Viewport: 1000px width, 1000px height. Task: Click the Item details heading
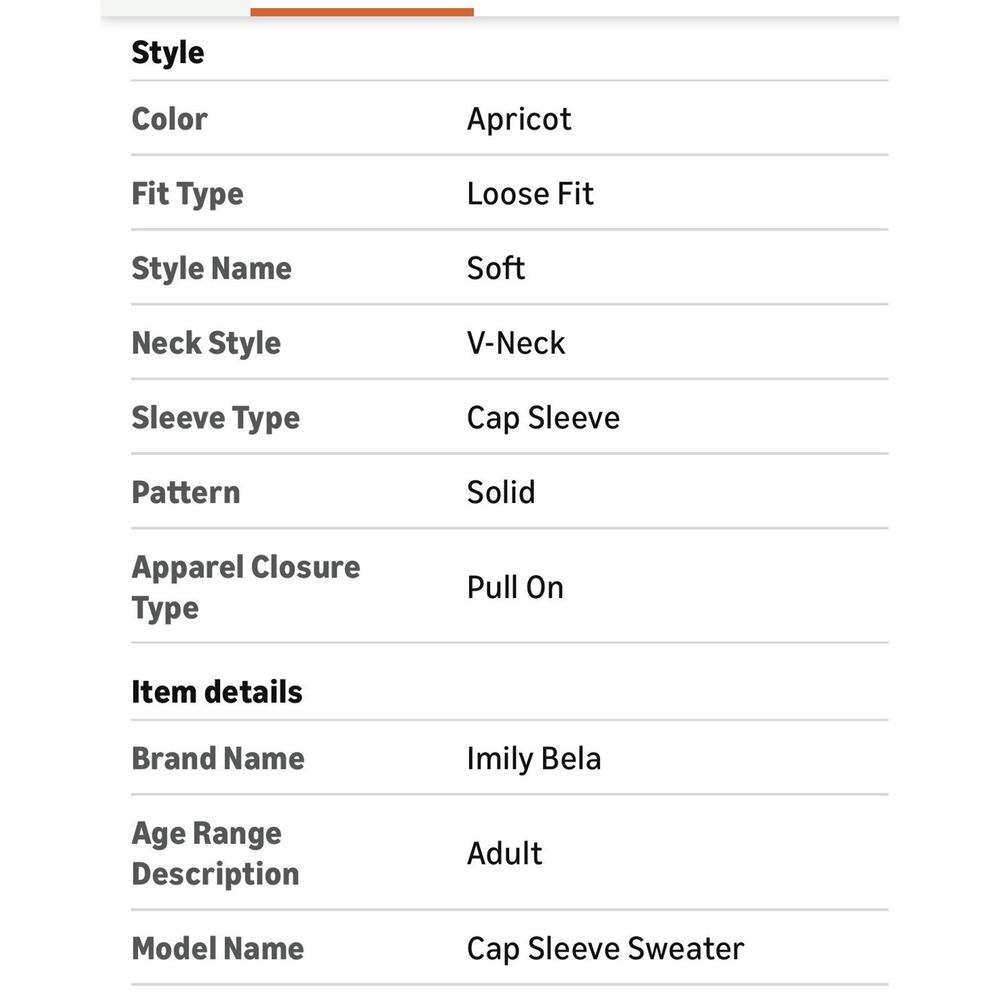217,692
